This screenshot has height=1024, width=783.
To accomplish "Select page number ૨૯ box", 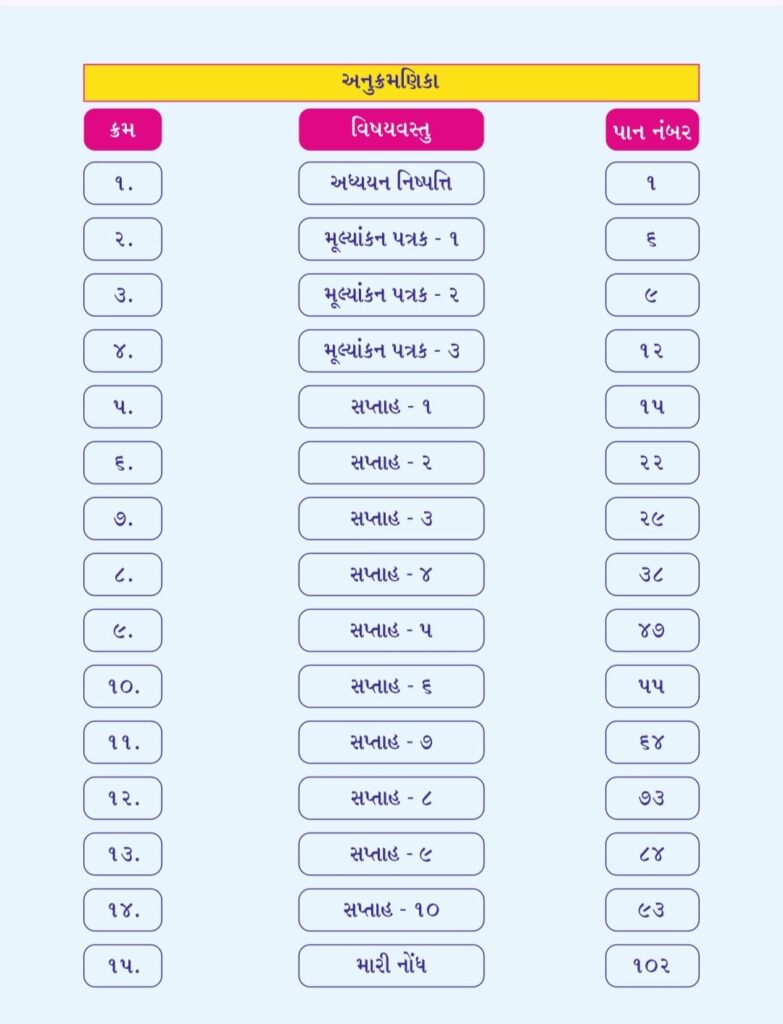I will click(x=652, y=518).
